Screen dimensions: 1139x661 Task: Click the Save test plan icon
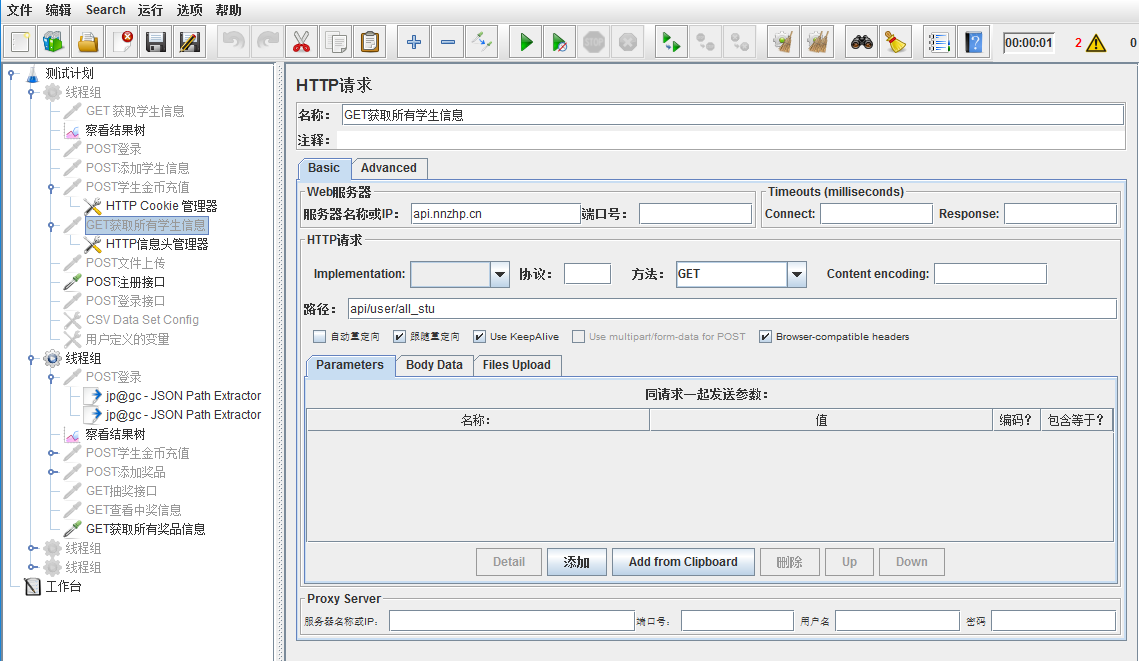coord(155,42)
